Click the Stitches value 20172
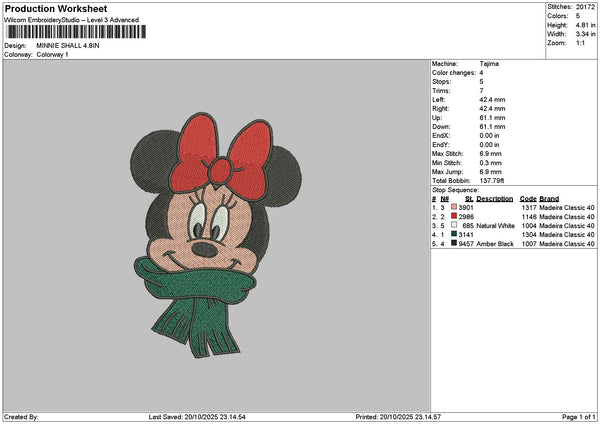This screenshot has height=424, width=600. tap(585, 6)
